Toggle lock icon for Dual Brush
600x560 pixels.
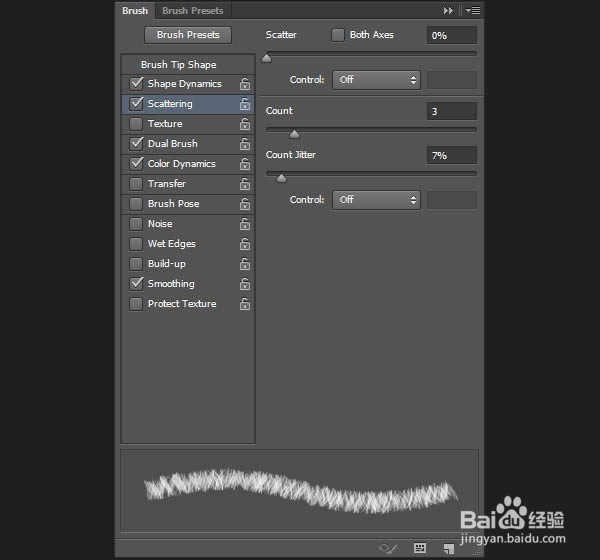(x=245, y=144)
